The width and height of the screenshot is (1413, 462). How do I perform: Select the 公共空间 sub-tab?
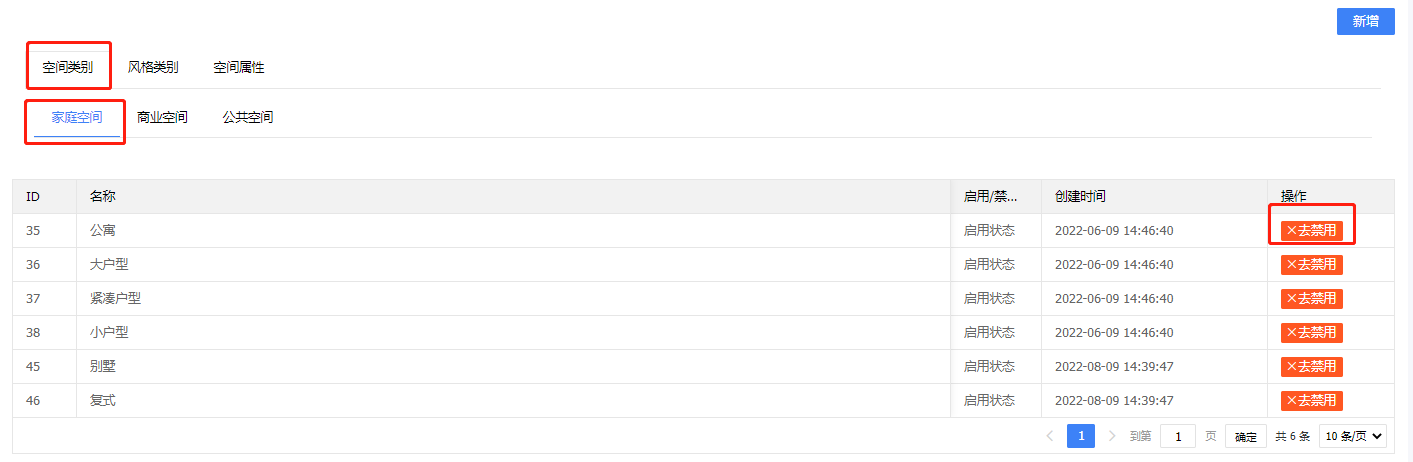pos(248,117)
